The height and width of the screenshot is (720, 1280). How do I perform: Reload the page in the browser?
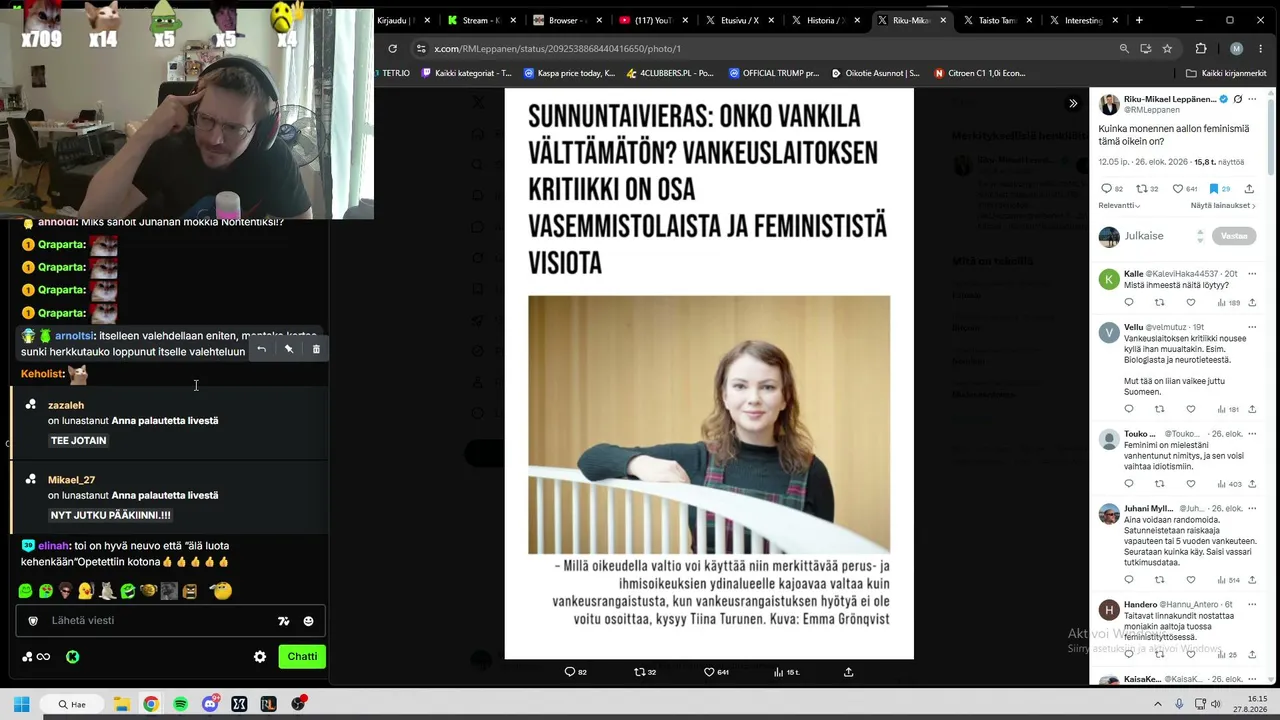point(392,48)
